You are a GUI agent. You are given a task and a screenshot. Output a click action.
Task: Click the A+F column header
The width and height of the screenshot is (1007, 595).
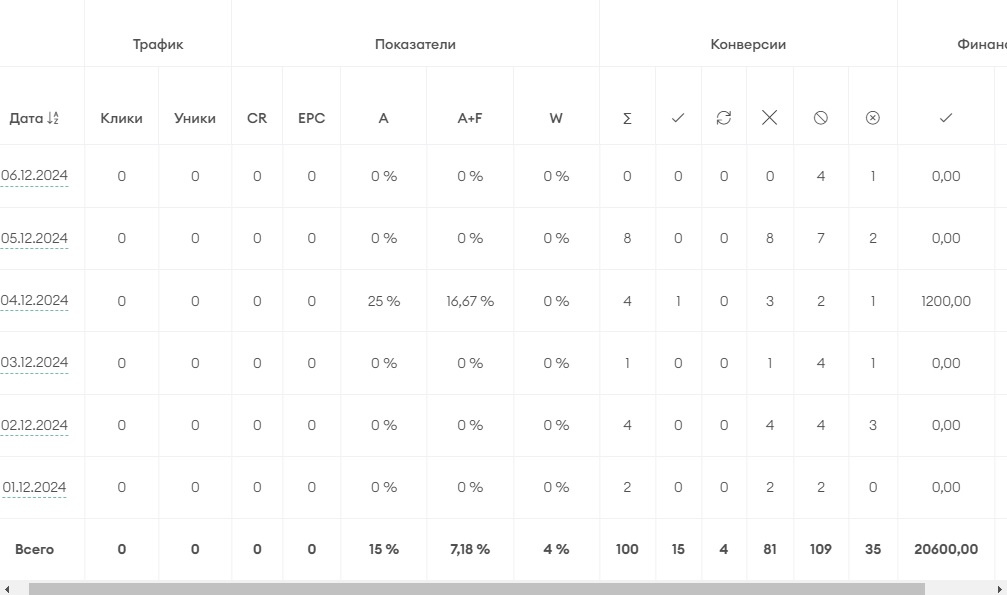click(470, 118)
